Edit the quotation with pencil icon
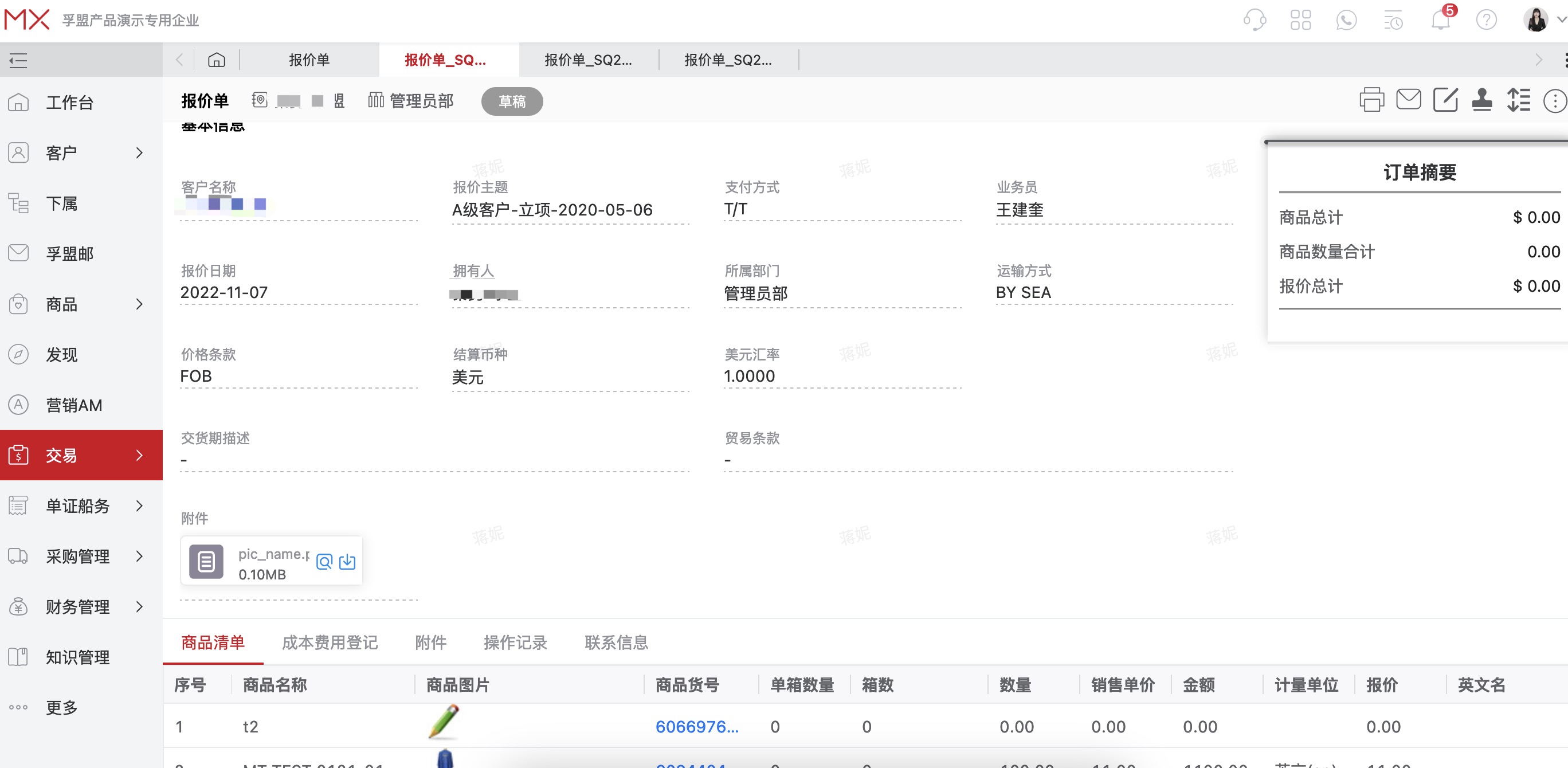This screenshot has width=1568, height=768. pyautogui.click(x=1445, y=100)
